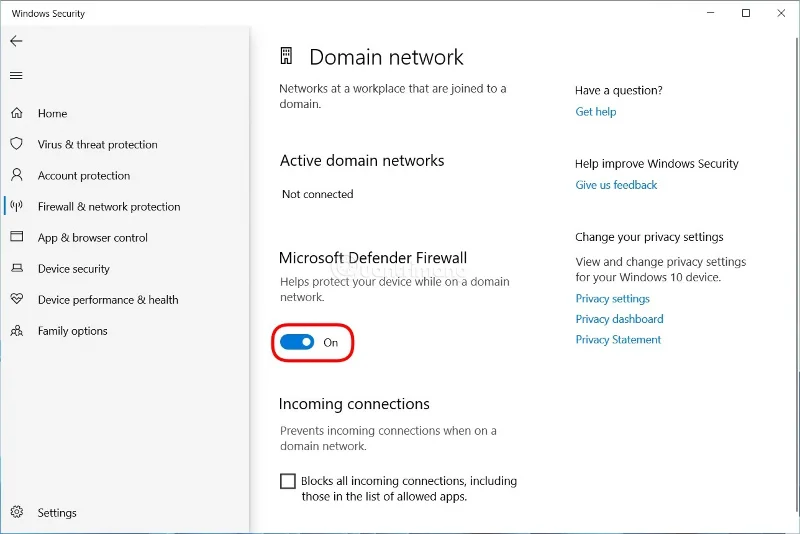This screenshot has height=534, width=800.
Task: Click the Domain network heading
Action: tap(386, 57)
